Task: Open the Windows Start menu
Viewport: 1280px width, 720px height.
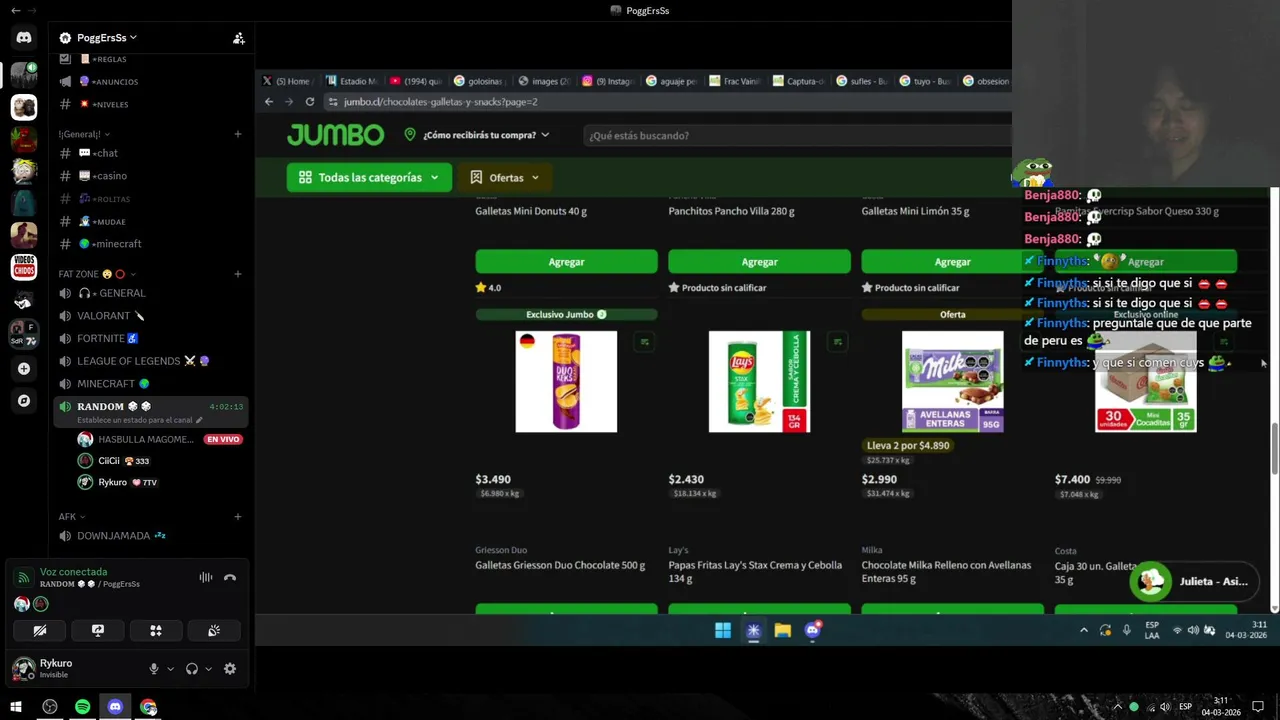Action: click(x=16, y=707)
